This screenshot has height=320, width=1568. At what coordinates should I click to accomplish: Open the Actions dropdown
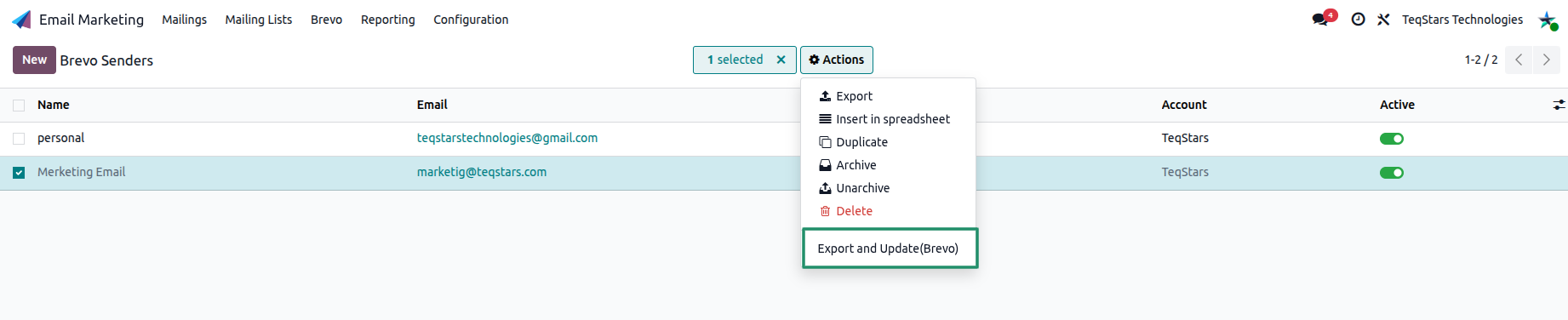tap(837, 60)
